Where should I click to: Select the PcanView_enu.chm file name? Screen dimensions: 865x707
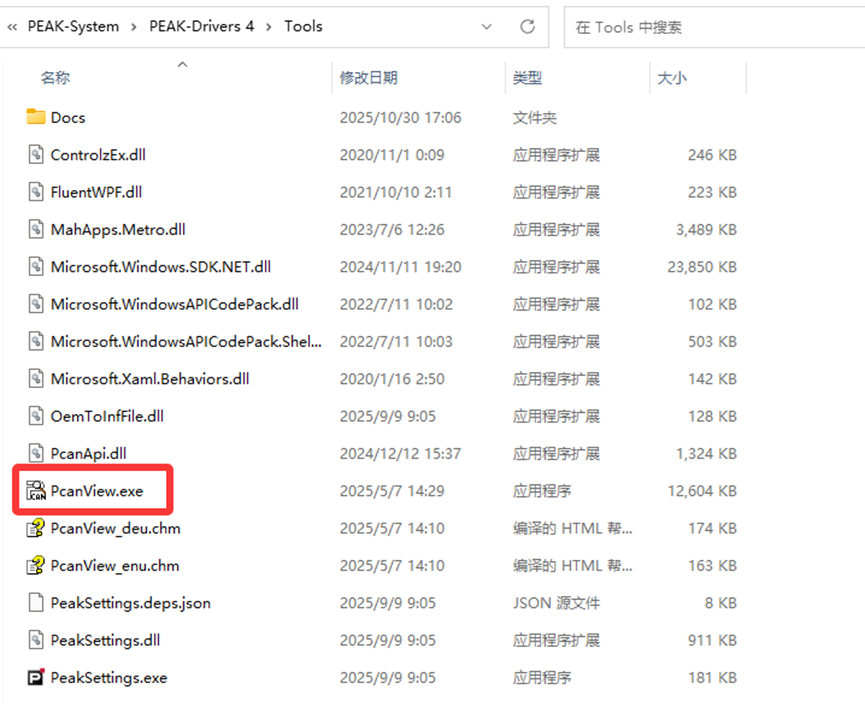(x=115, y=566)
